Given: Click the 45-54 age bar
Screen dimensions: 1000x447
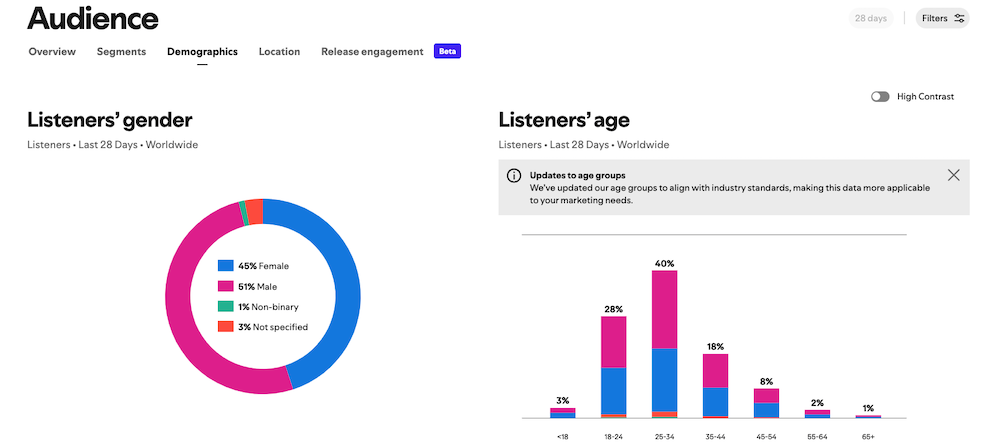Looking at the screenshot, I should (766, 403).
